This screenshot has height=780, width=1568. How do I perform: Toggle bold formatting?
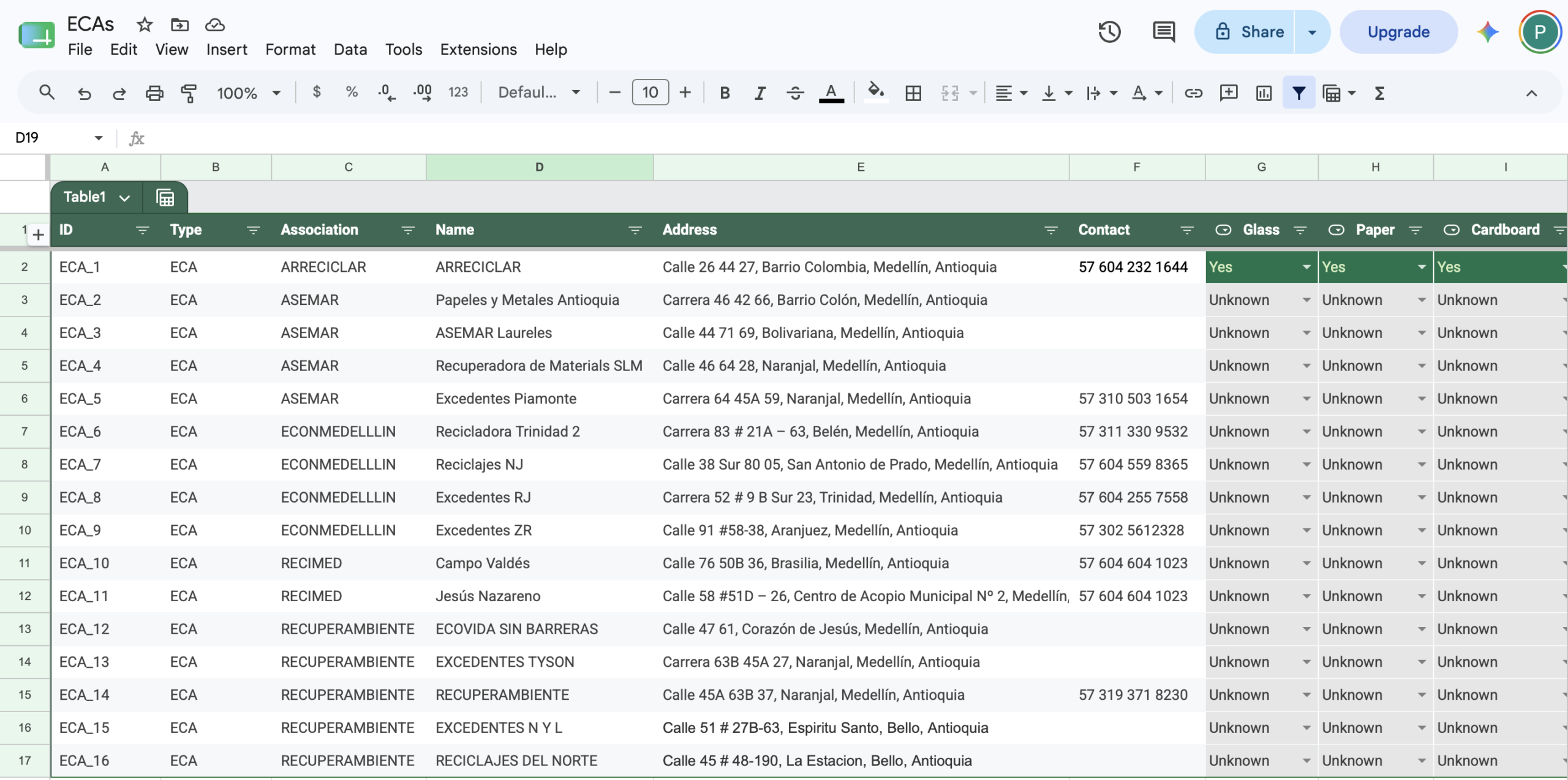tap(725, 93)
